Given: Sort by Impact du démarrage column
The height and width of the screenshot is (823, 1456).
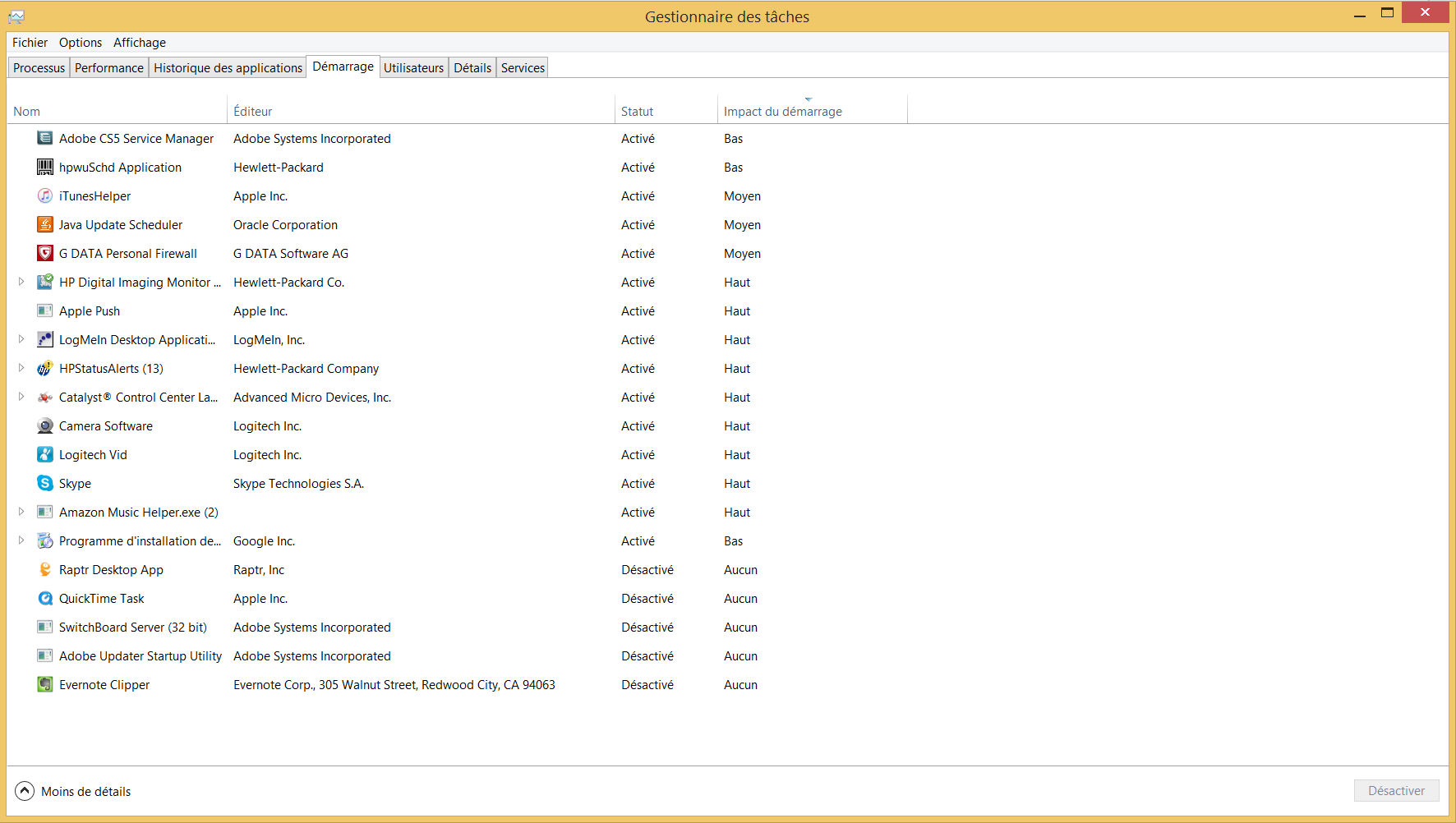Looking at the screenshot, I should 812,111.
